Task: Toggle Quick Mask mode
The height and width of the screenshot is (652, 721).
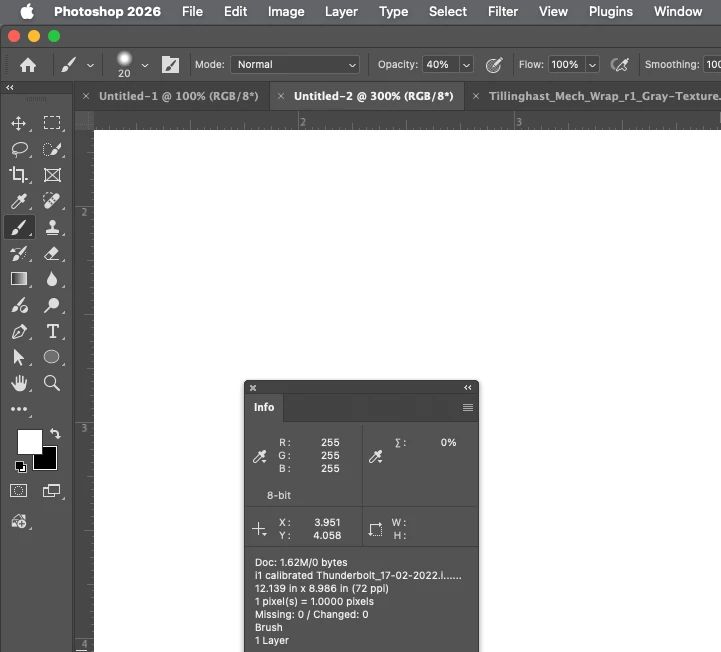Action: pyautogui.click(x=18, y=491)
